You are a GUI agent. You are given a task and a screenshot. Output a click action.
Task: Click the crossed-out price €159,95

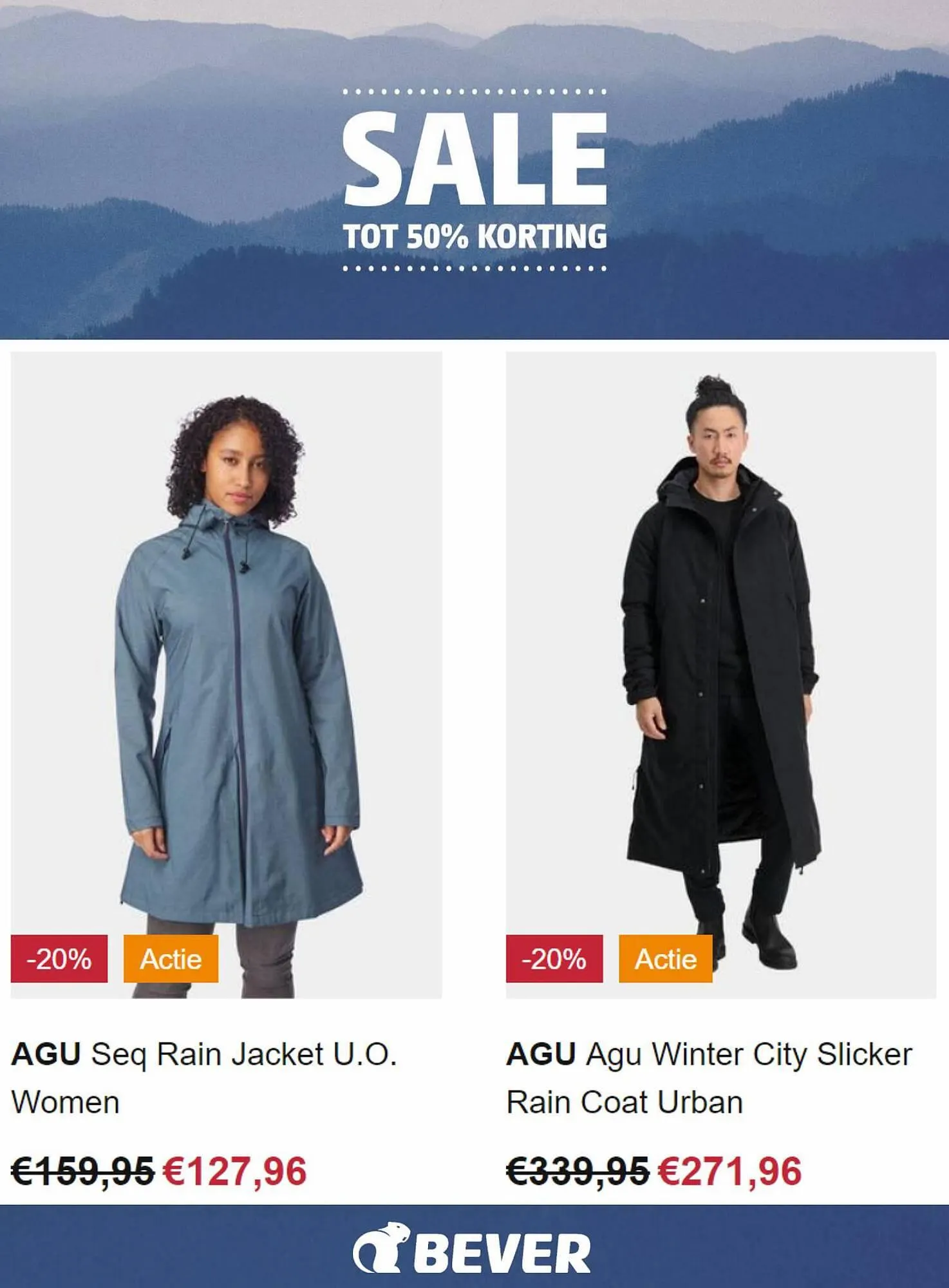pyautogui.click(x=83, y=1171)
